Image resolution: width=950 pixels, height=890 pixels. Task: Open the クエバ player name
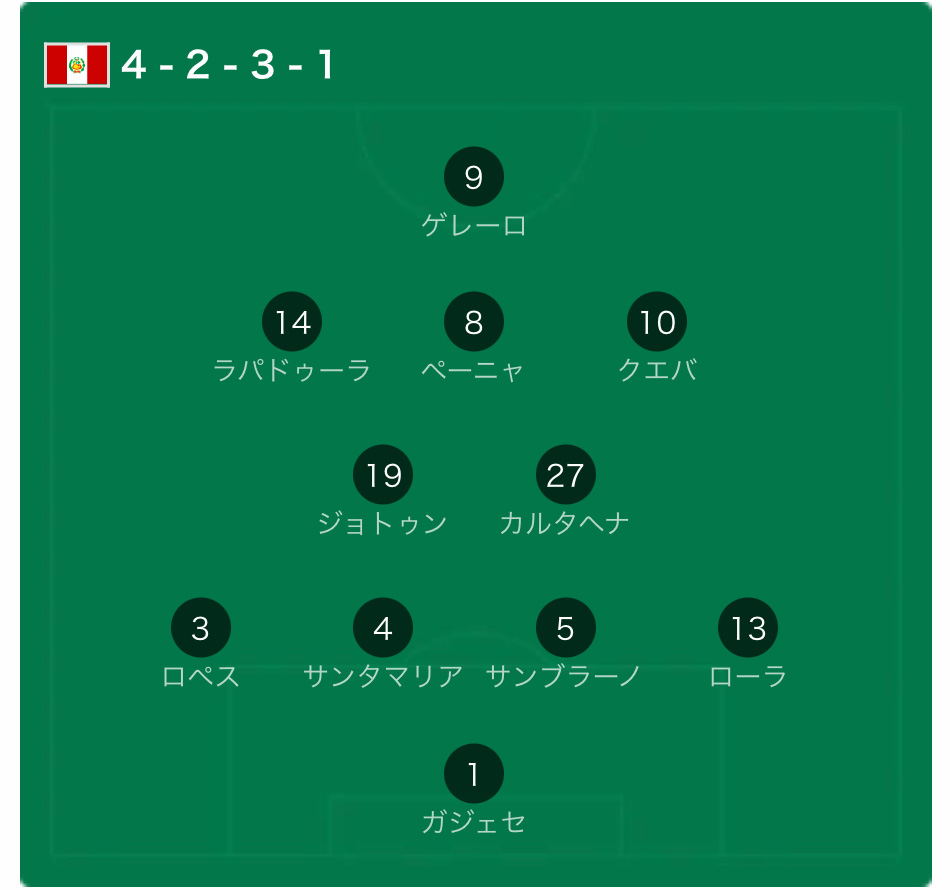(x=657, y=370)
